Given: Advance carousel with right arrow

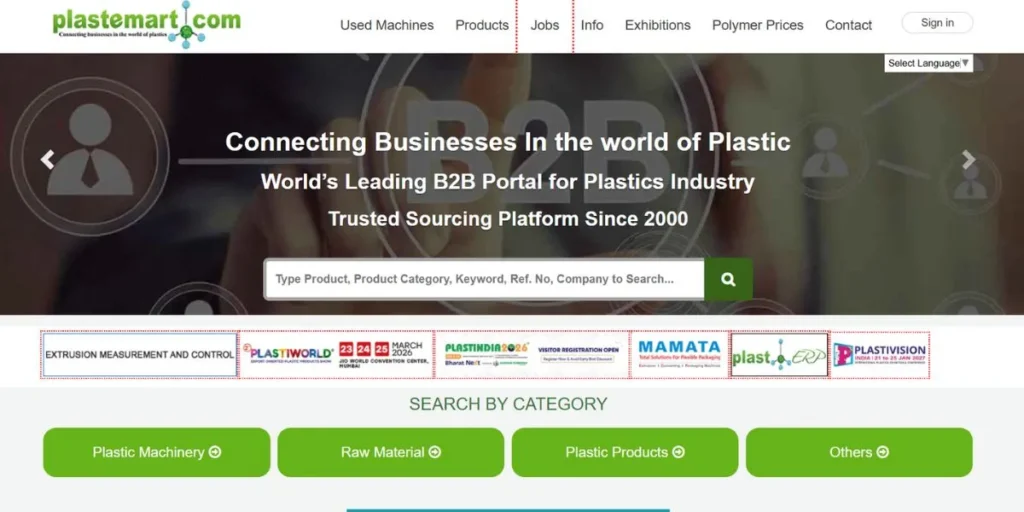Looking at the screenshot, I should 968,159.
